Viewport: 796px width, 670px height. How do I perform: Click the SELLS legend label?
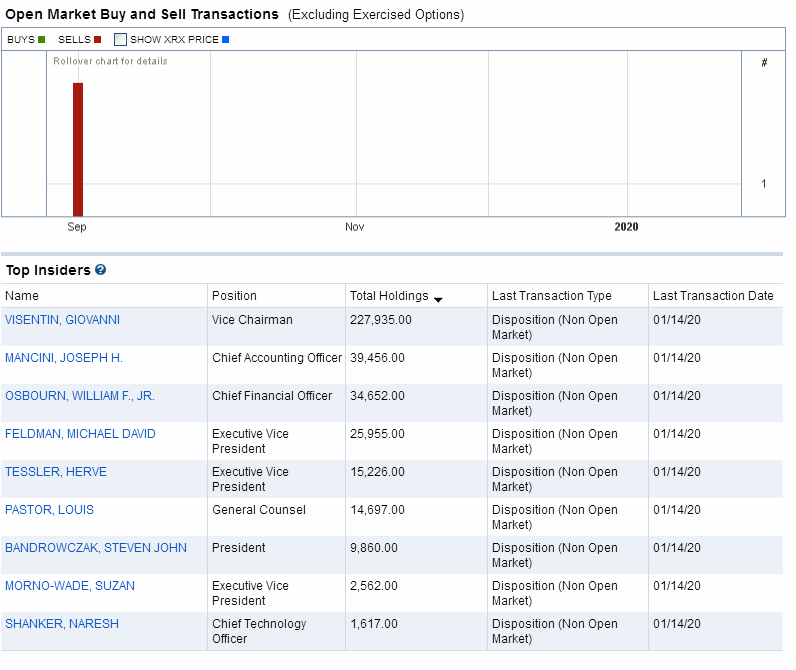pos(74,40)
